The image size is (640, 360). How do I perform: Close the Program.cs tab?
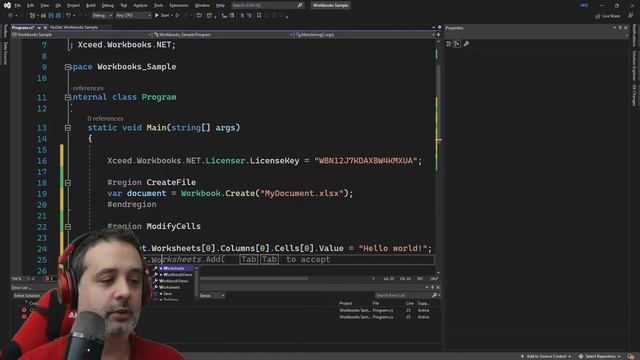tap(45, 27)
